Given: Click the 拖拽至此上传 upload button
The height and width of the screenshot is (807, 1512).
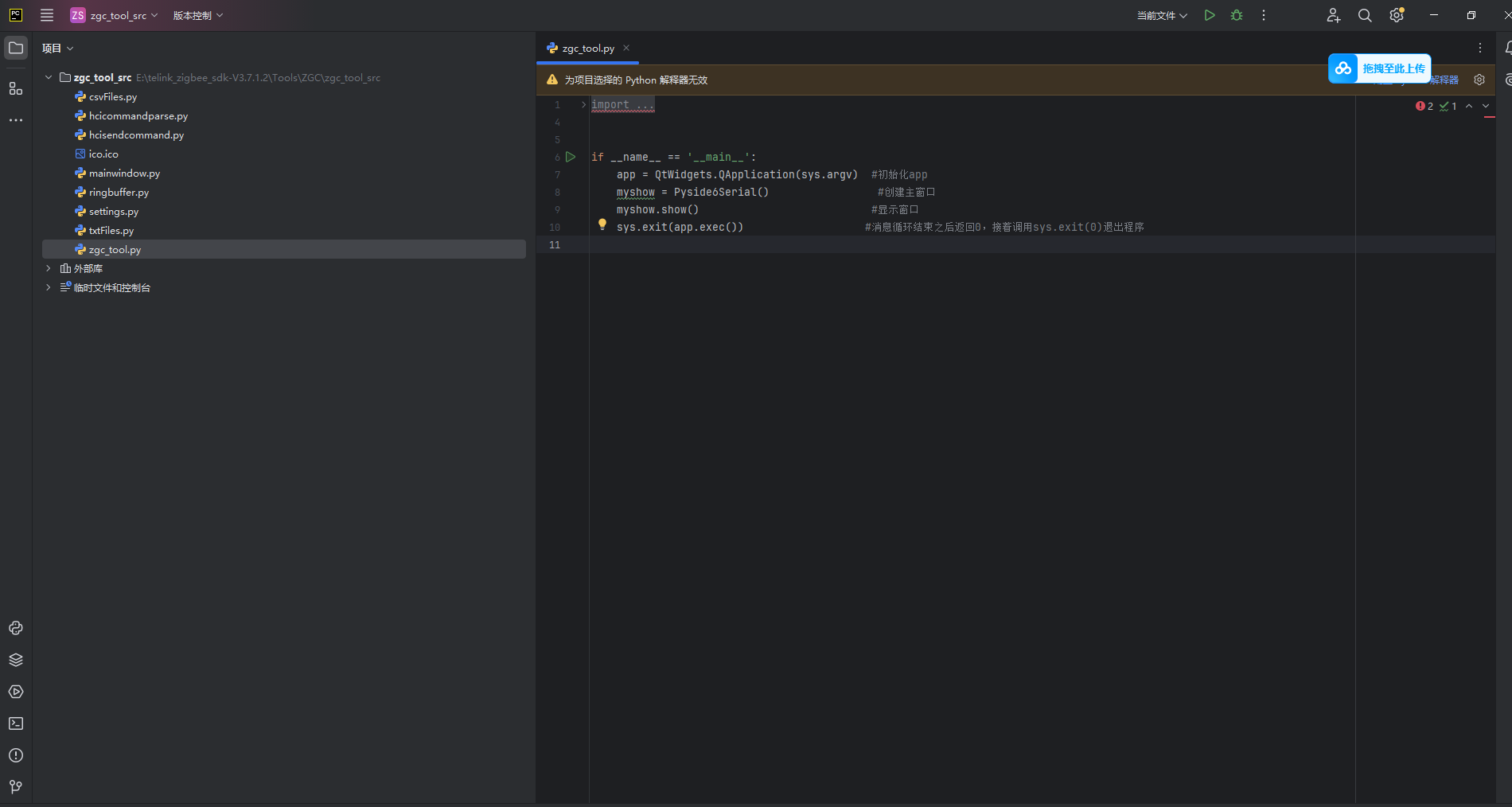Looking at the screenshot, I should 1380,68.
